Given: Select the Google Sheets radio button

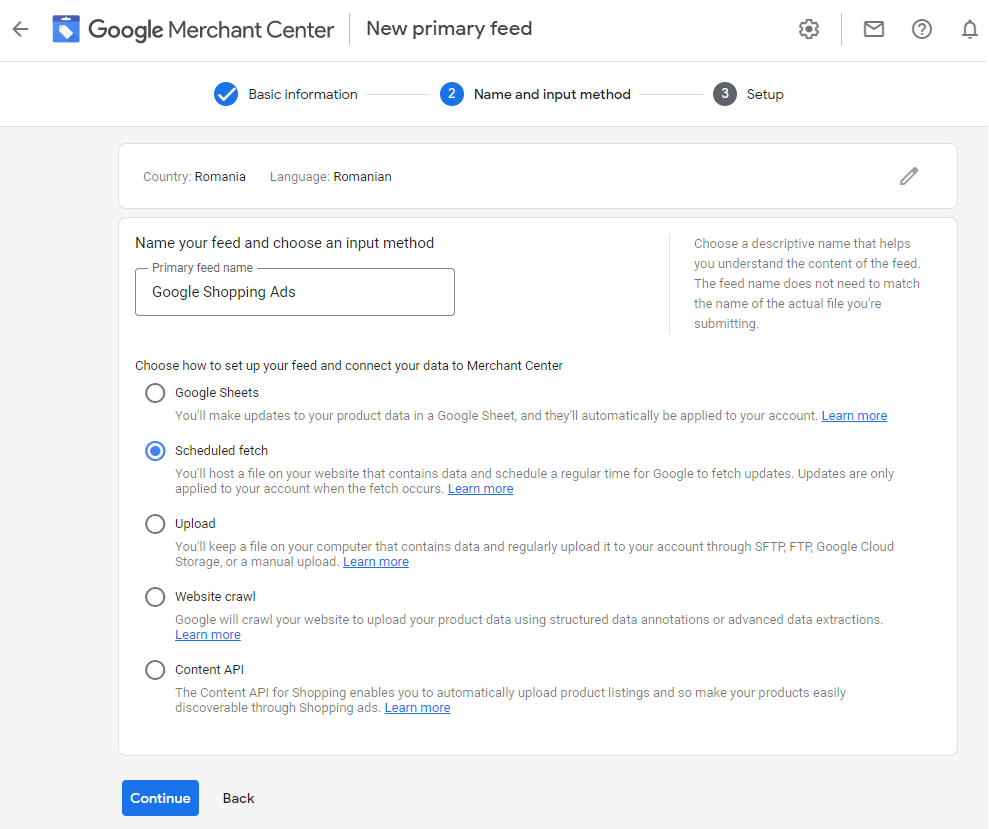Looking at the screenshot, I should coord(155,393).
